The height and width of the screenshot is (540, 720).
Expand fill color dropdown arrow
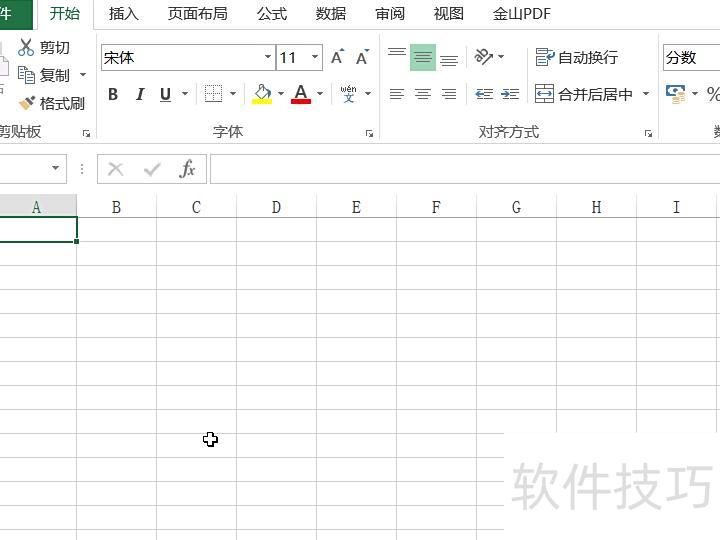(x=281, y=94)
